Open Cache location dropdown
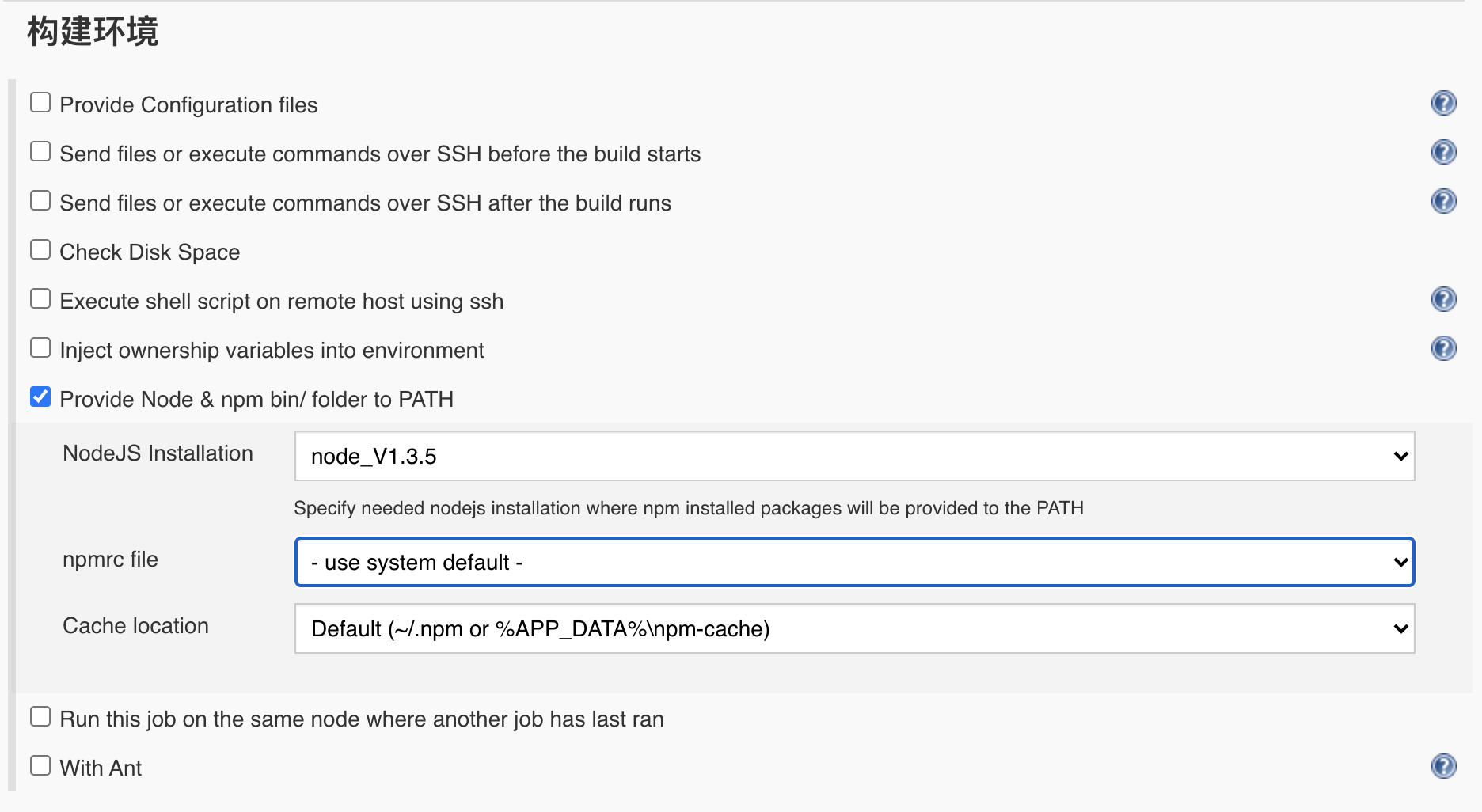This screenshot has width=1482, height=812. coord(853,628)
